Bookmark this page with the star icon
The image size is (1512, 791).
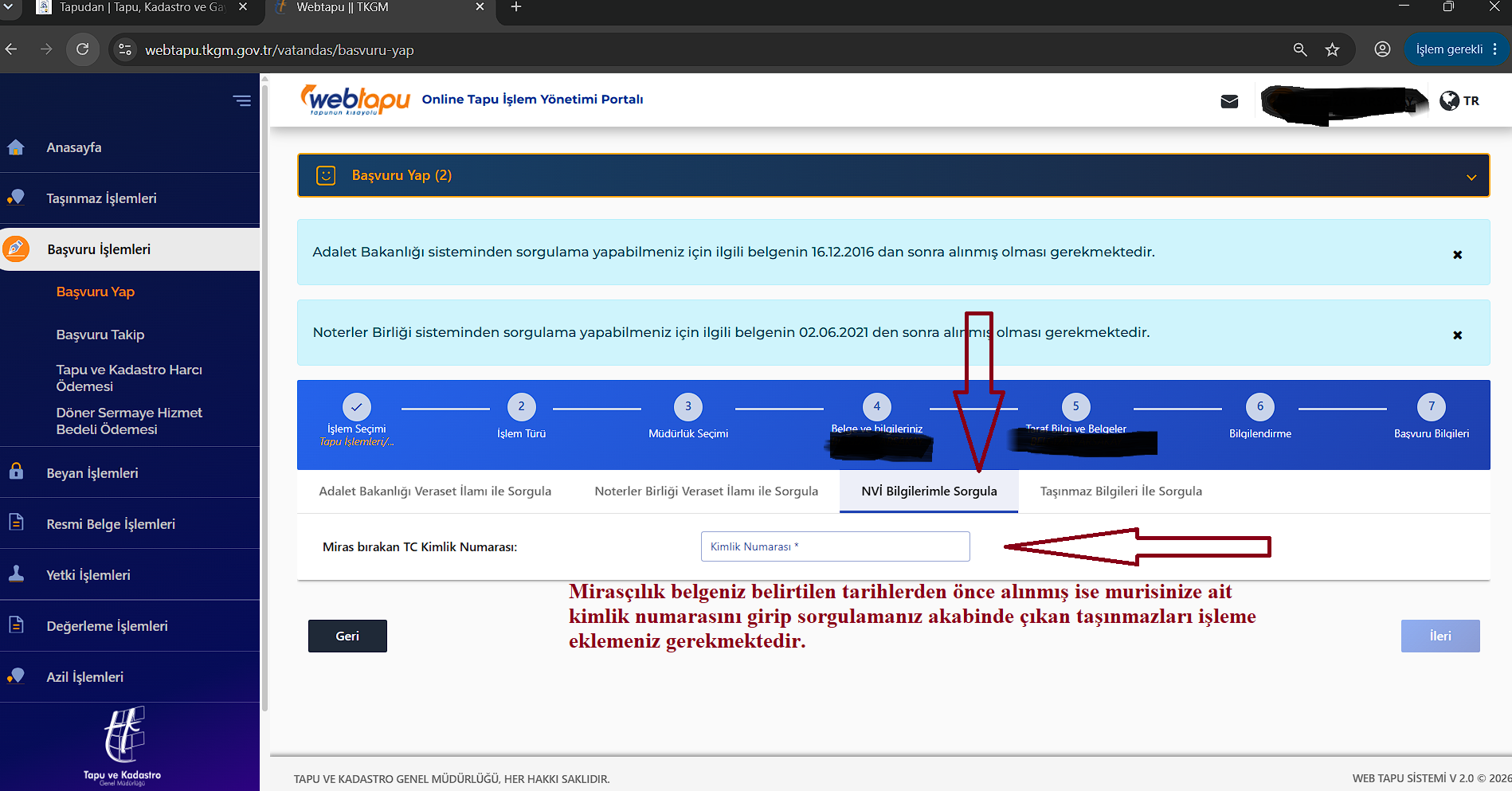pyautogui.click(x=1332, y=49)
